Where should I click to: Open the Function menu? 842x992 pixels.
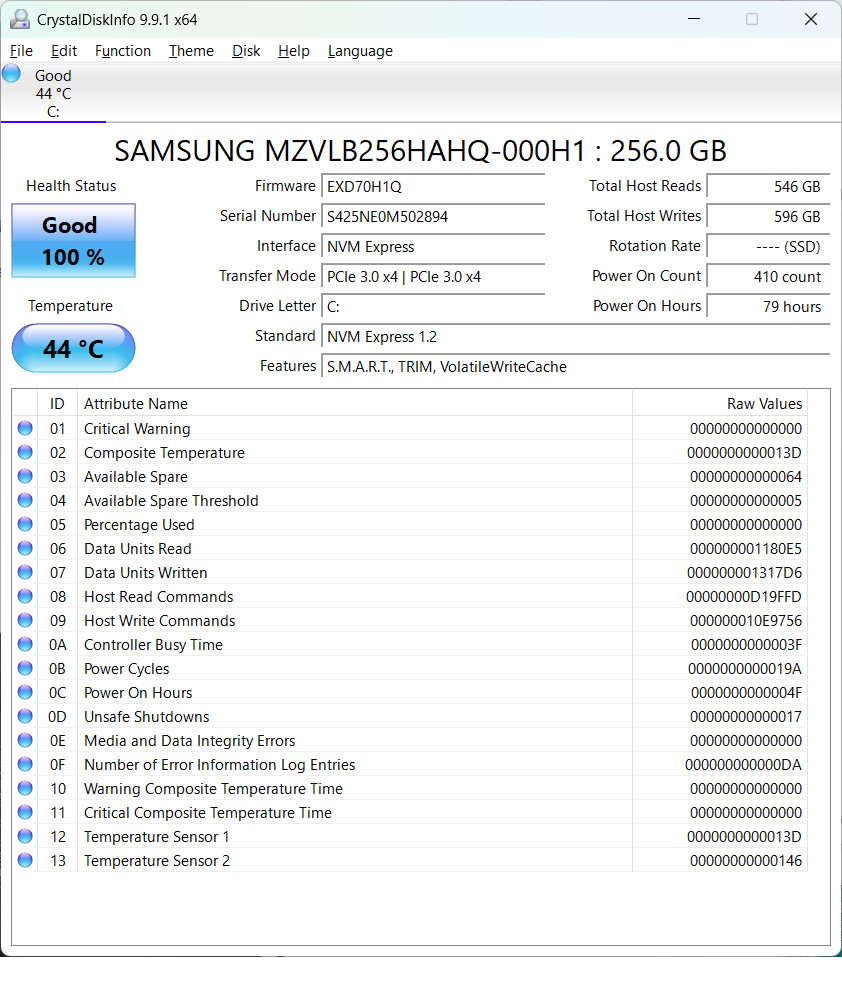[x=123, y=51]
